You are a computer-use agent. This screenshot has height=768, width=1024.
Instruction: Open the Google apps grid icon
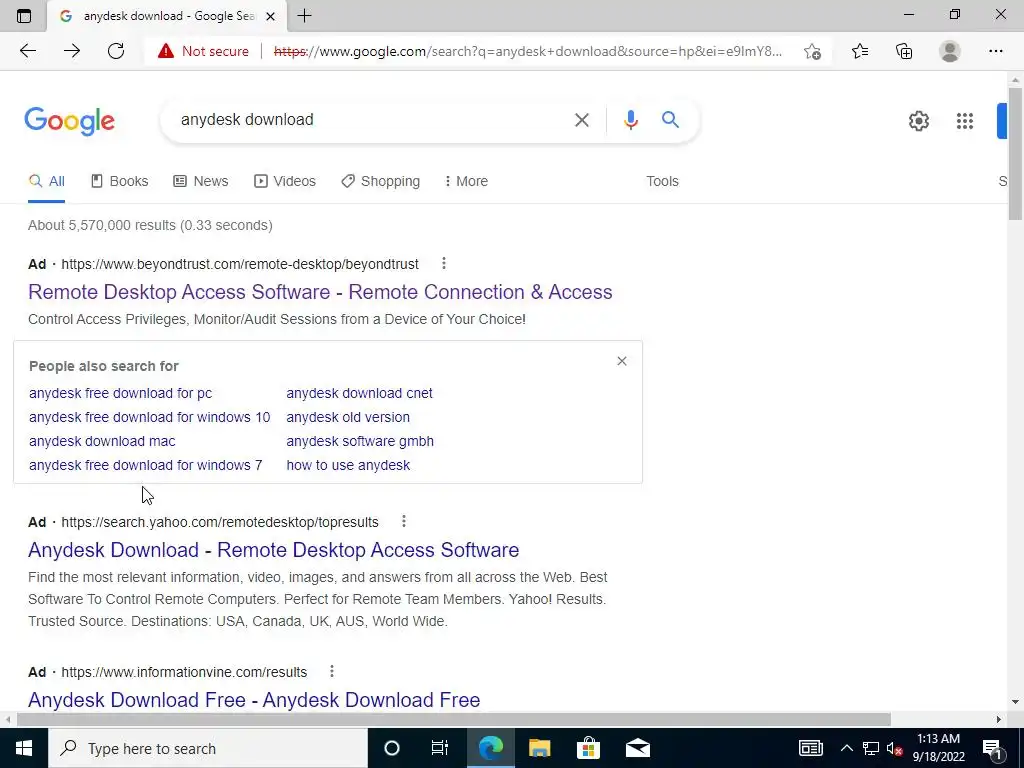(965, 121)
